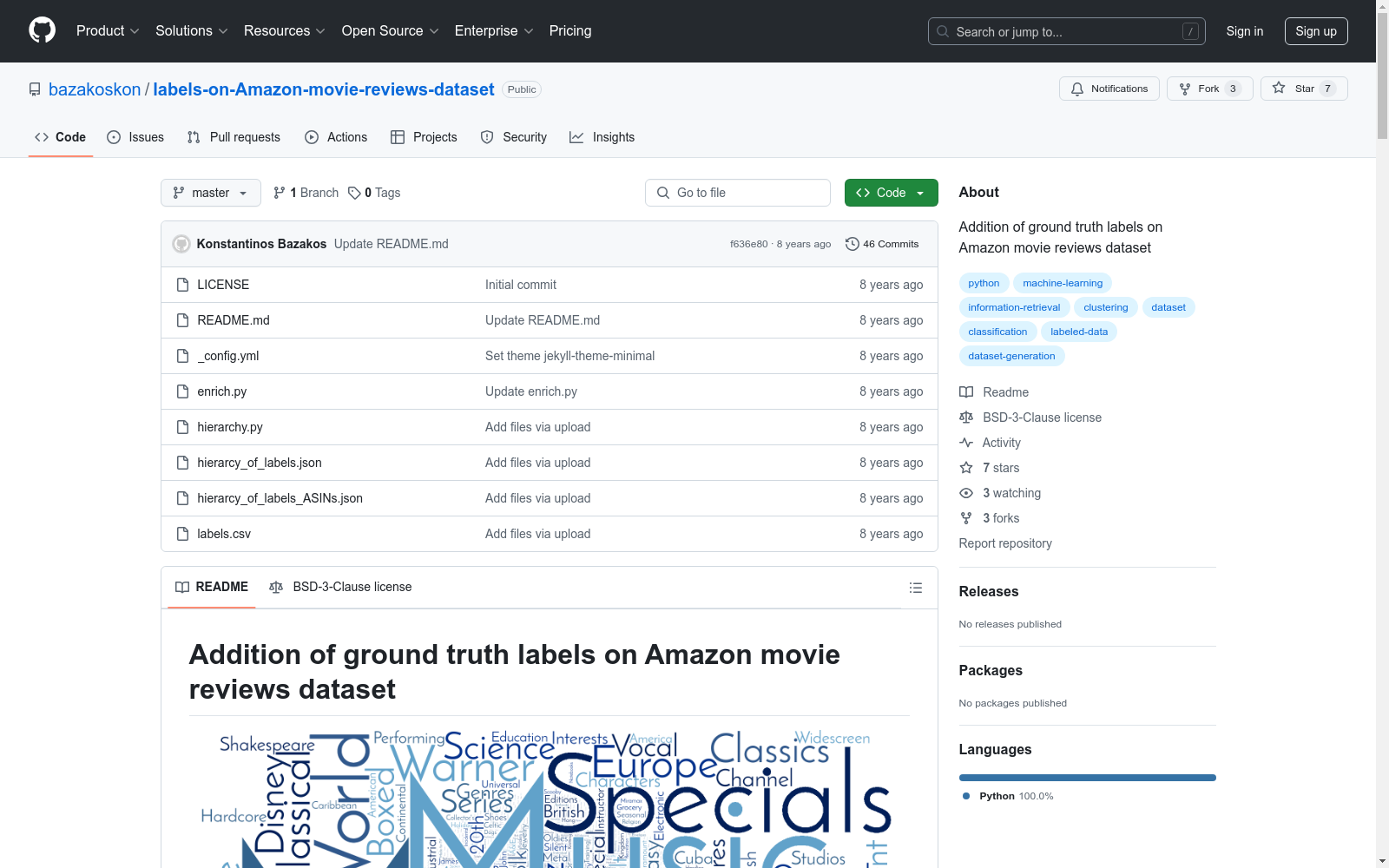
Task: Star this repository
Action: (1304, 89)
